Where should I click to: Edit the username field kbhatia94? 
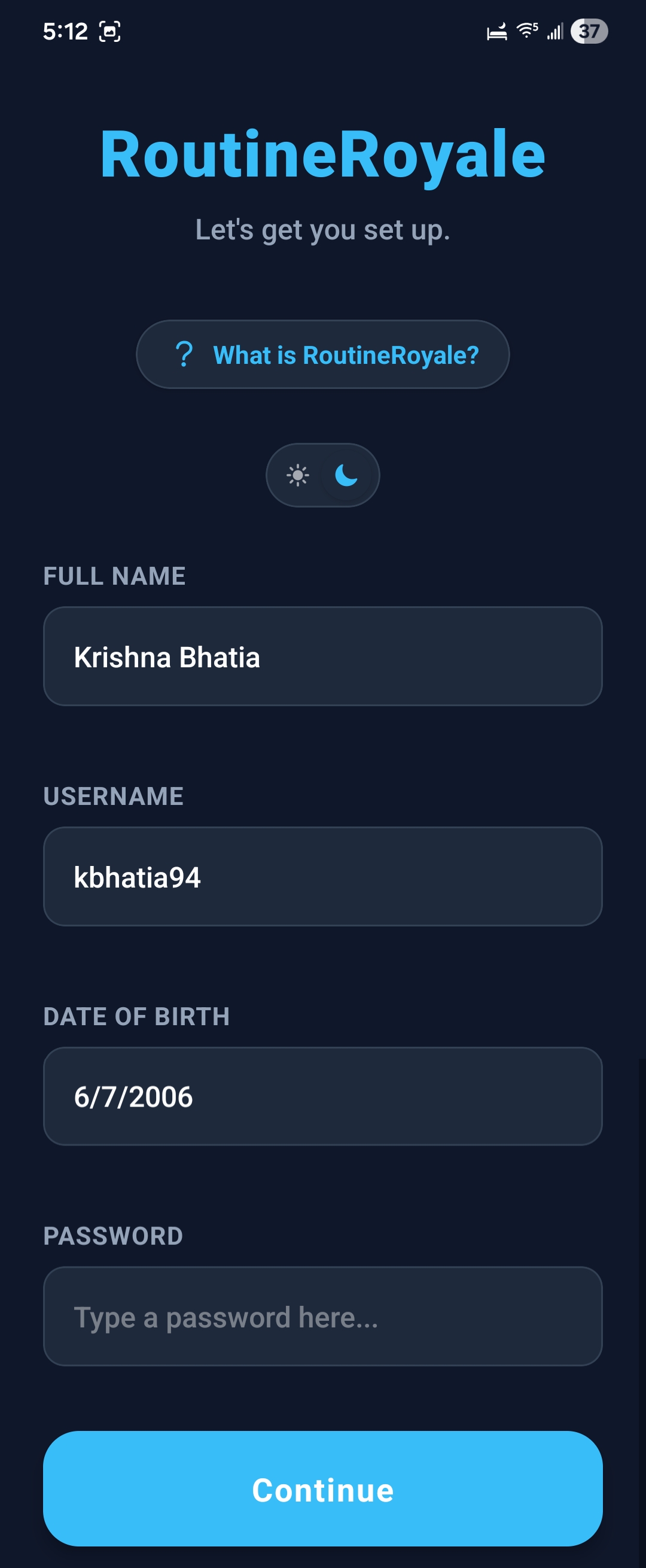click(323, 877)
